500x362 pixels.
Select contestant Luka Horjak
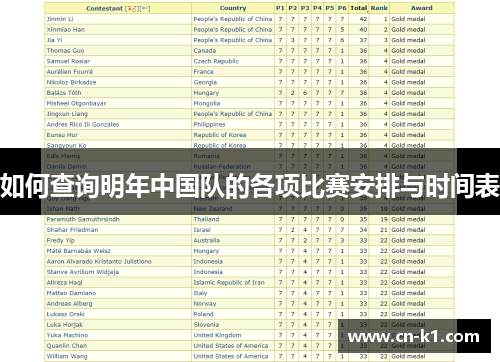click(65, 325)
